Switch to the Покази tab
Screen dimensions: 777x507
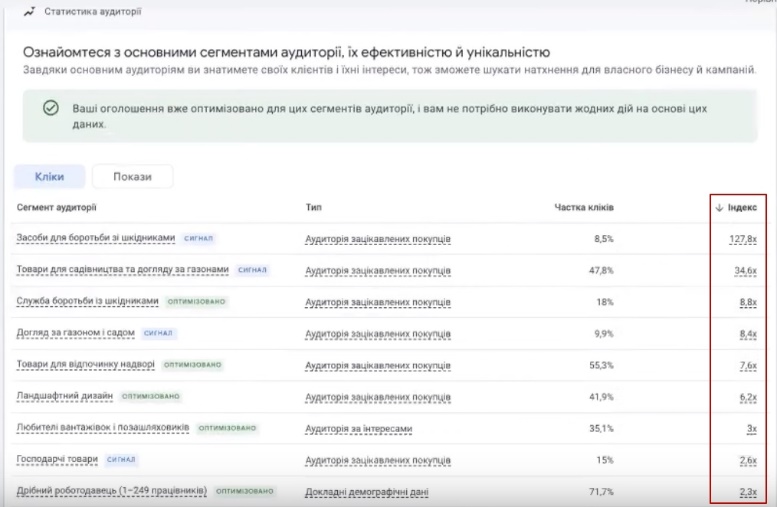132,177
